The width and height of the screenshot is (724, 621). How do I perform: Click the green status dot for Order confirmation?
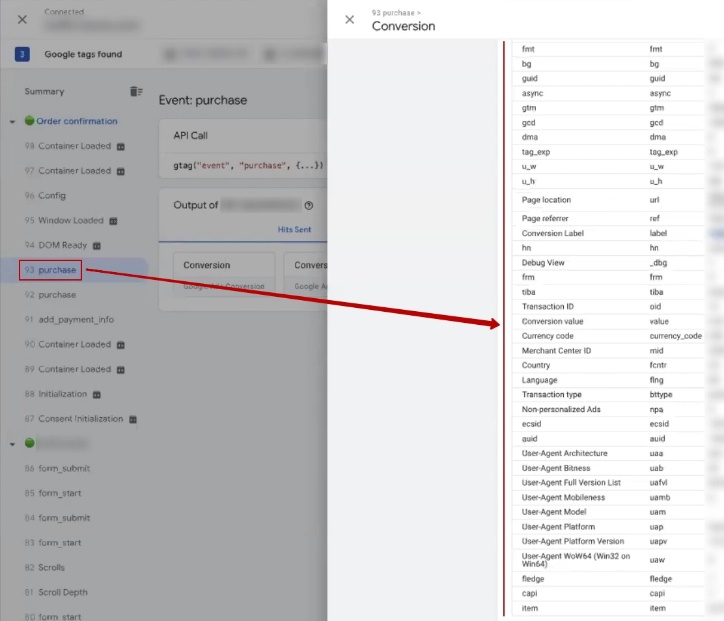pyautogui.click(x=29, y=121)
